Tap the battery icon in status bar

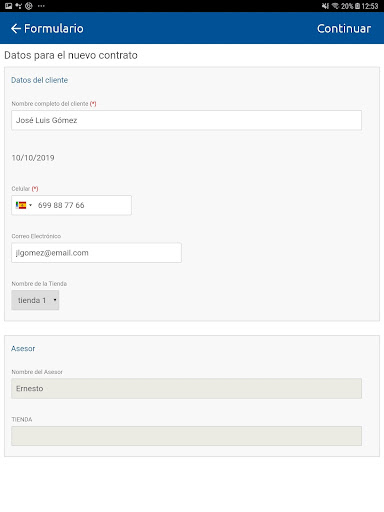pos(357,6)
